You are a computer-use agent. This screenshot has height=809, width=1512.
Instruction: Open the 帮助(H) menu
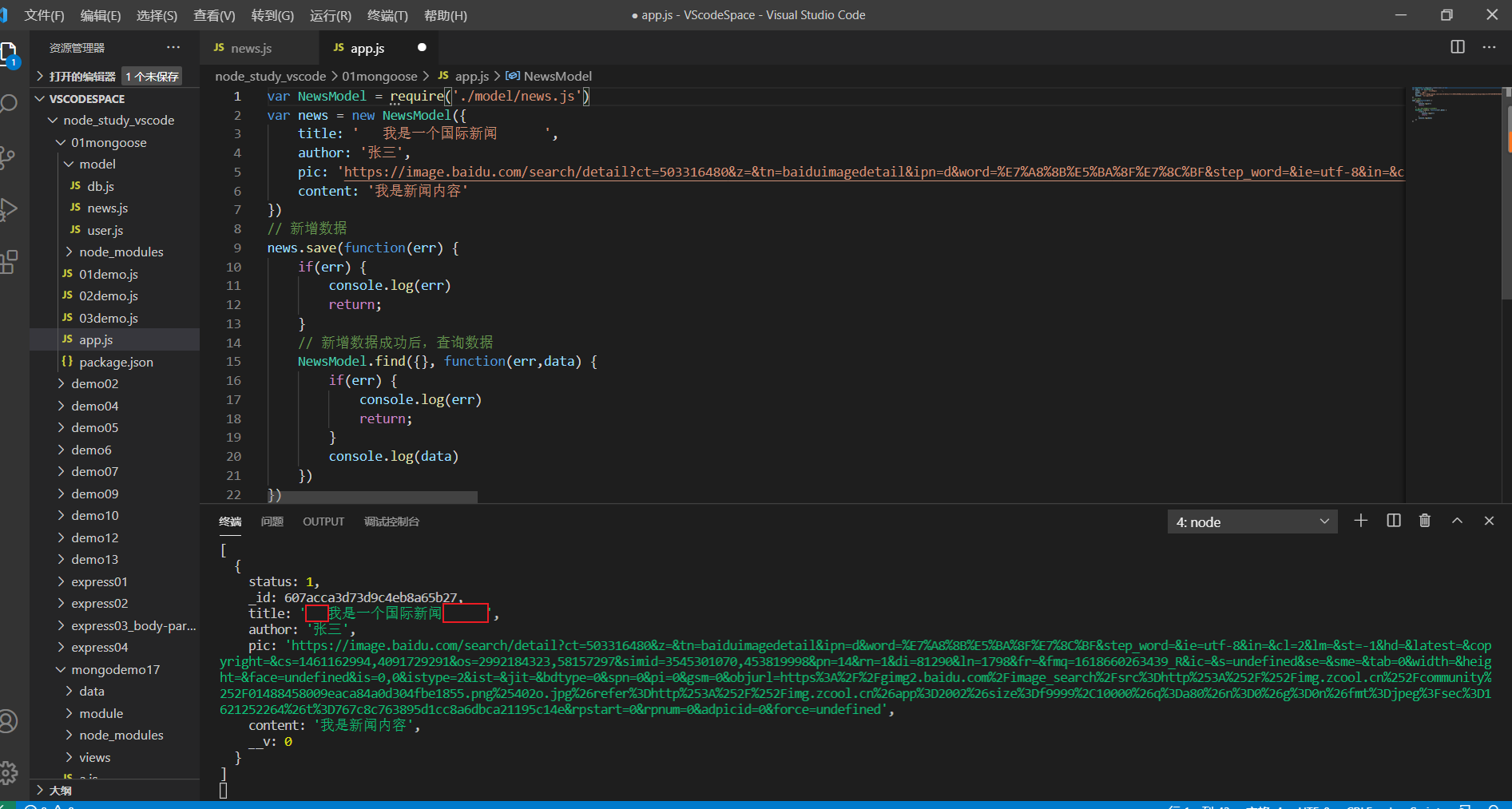tap(446, 15)
